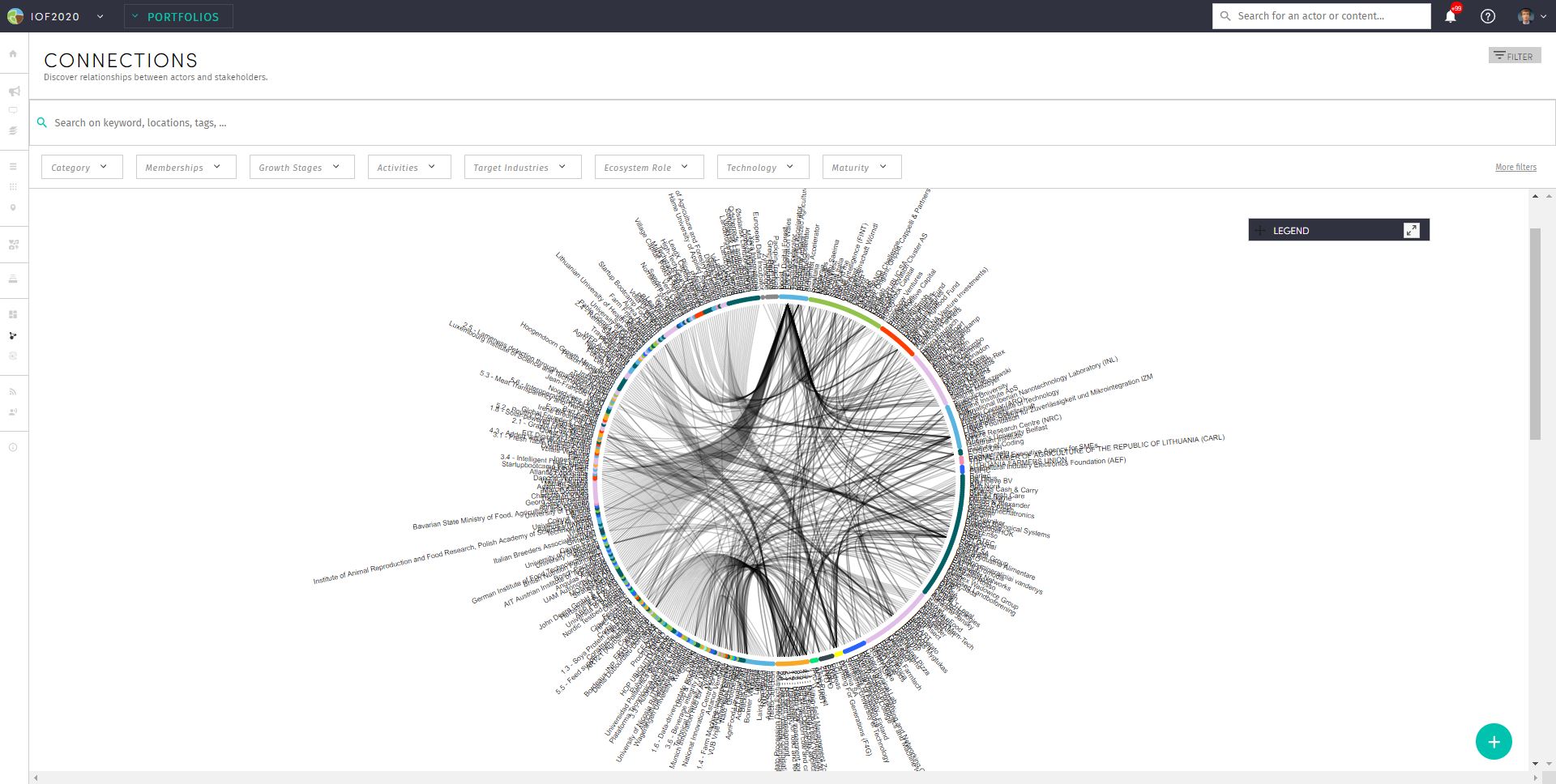Click the IOF2020 globe logo
Image resolution: width=1556 pixels, height=784 pixels.
point(15,16)
